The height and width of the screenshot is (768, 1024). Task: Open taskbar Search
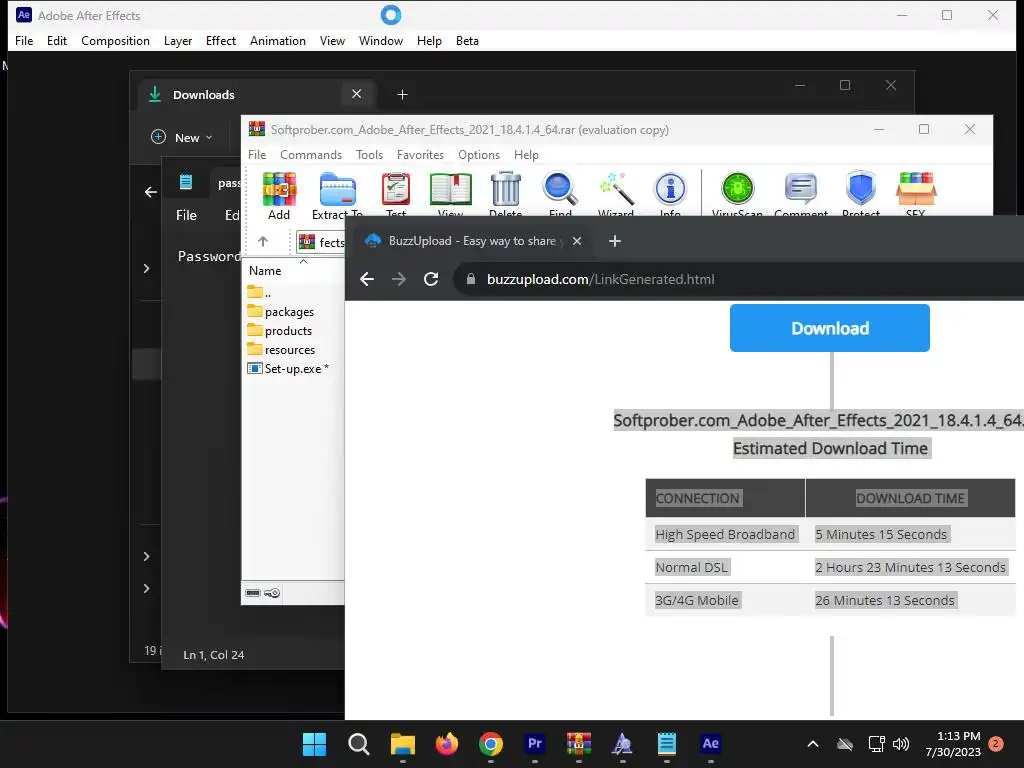(x=359, y=744)
